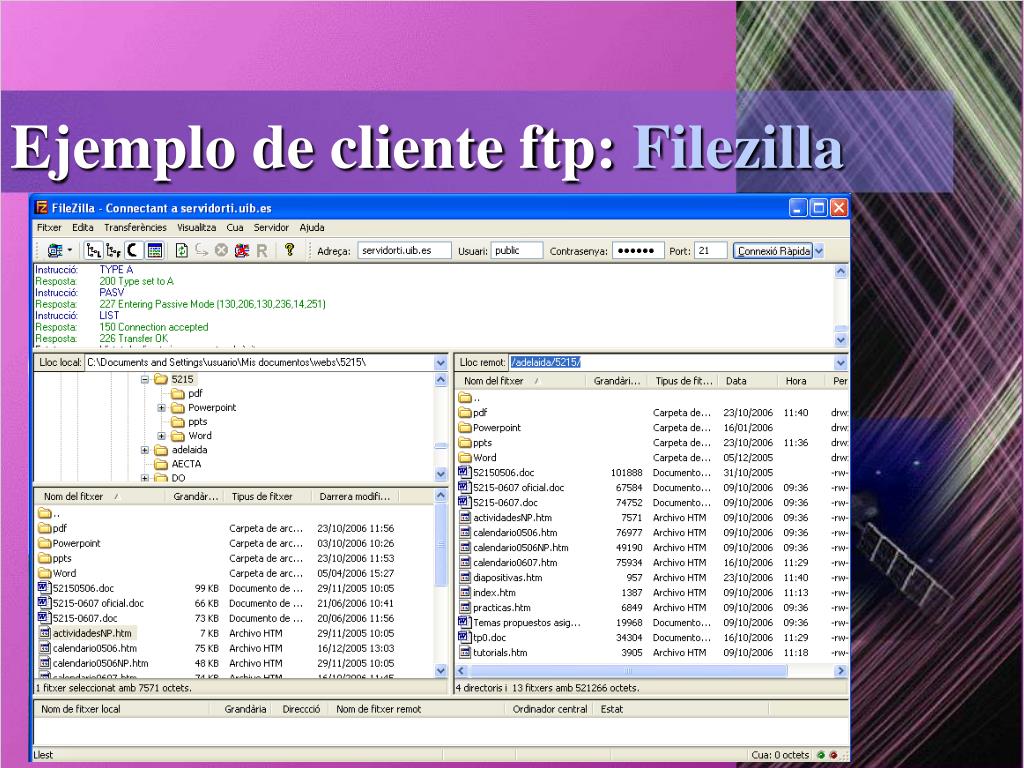
Task: Open the Cua menu
Action: click(235, 227)
